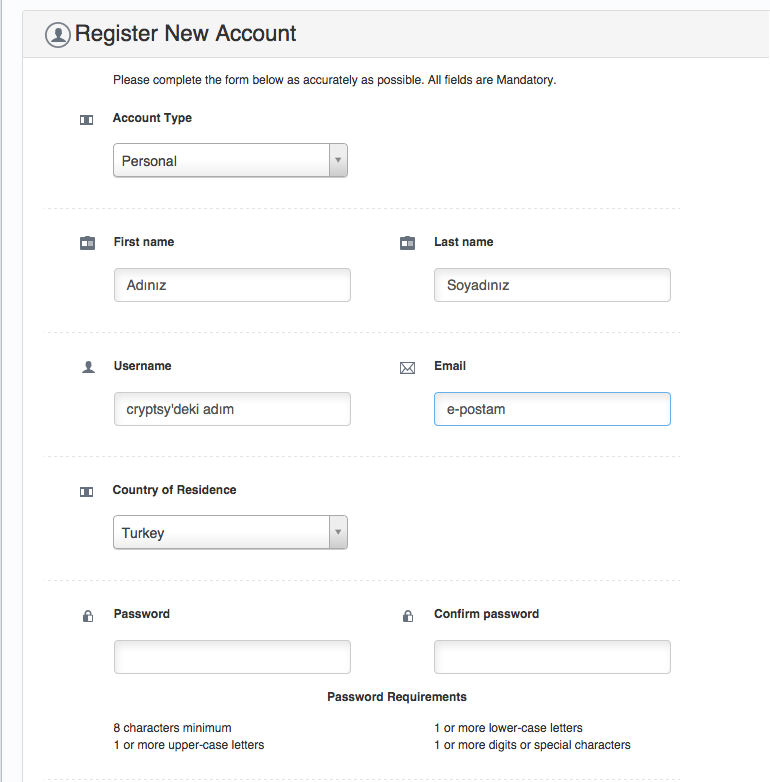The height and width of the screenshot is (782, 770).
Task: Click into the Username text field
Action: tap(232, 409)
